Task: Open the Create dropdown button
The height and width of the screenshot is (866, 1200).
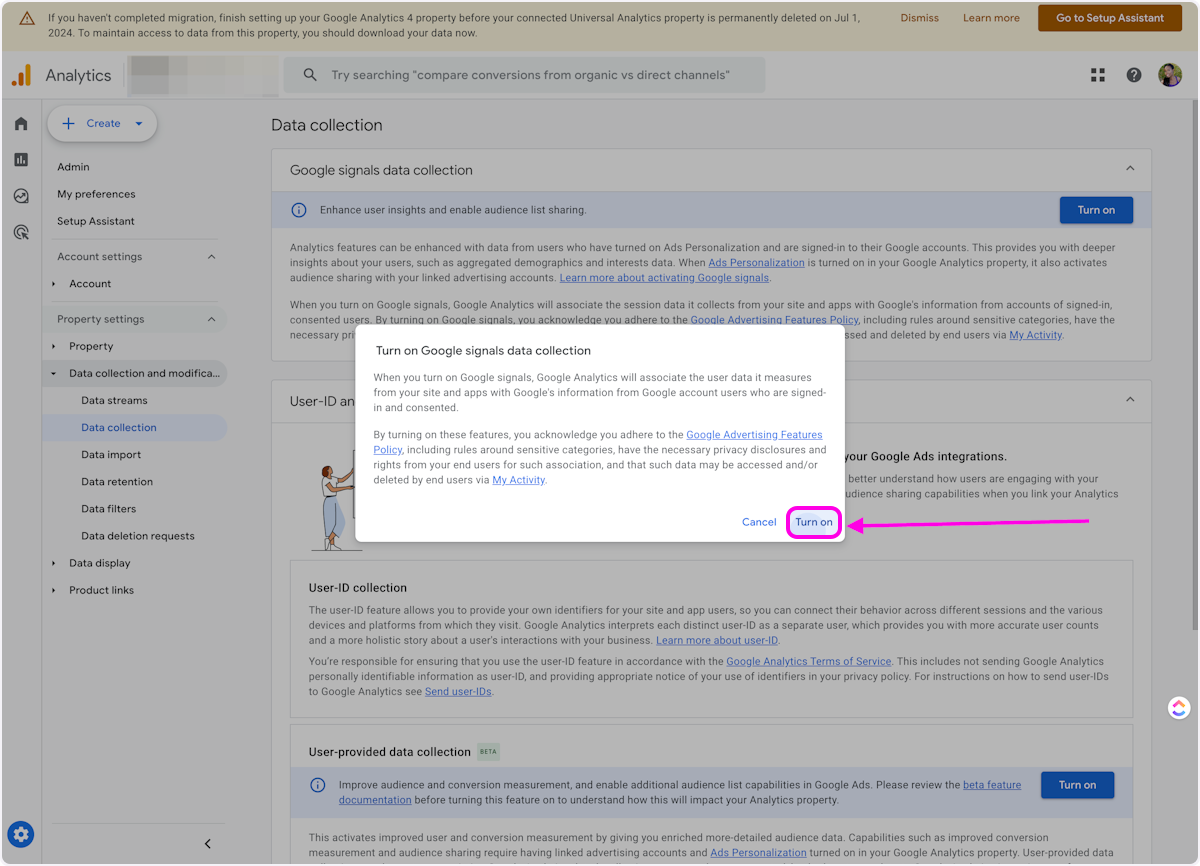Action: [102, 124]
